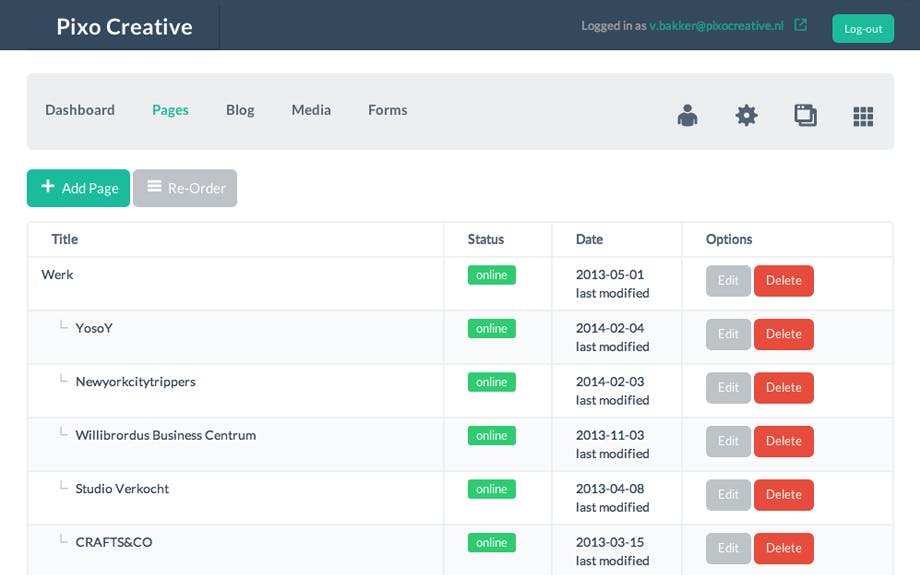
Task: Delete the YosoY page
Action: pos(783,334)
